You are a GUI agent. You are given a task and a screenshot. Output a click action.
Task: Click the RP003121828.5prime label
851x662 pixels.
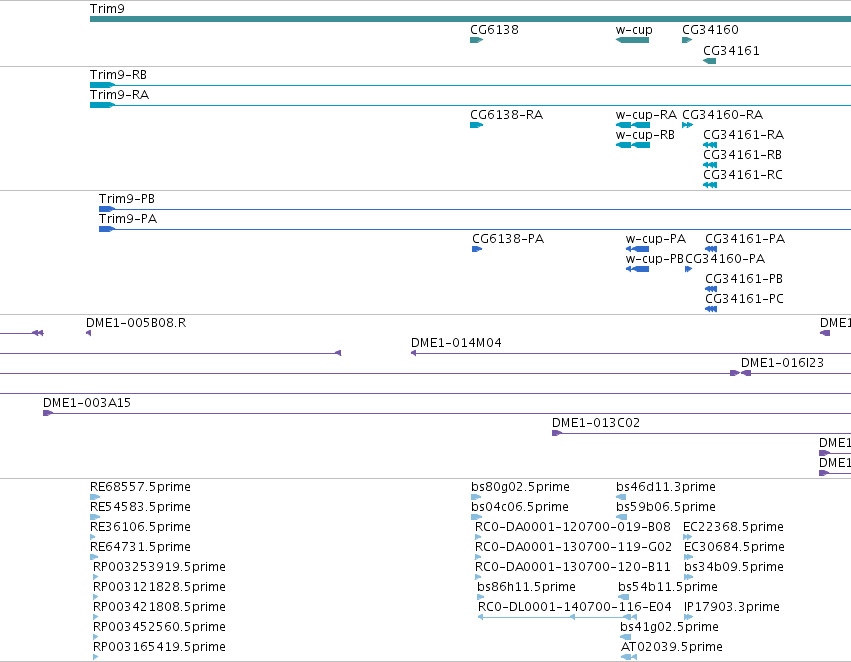click(159, 587)
